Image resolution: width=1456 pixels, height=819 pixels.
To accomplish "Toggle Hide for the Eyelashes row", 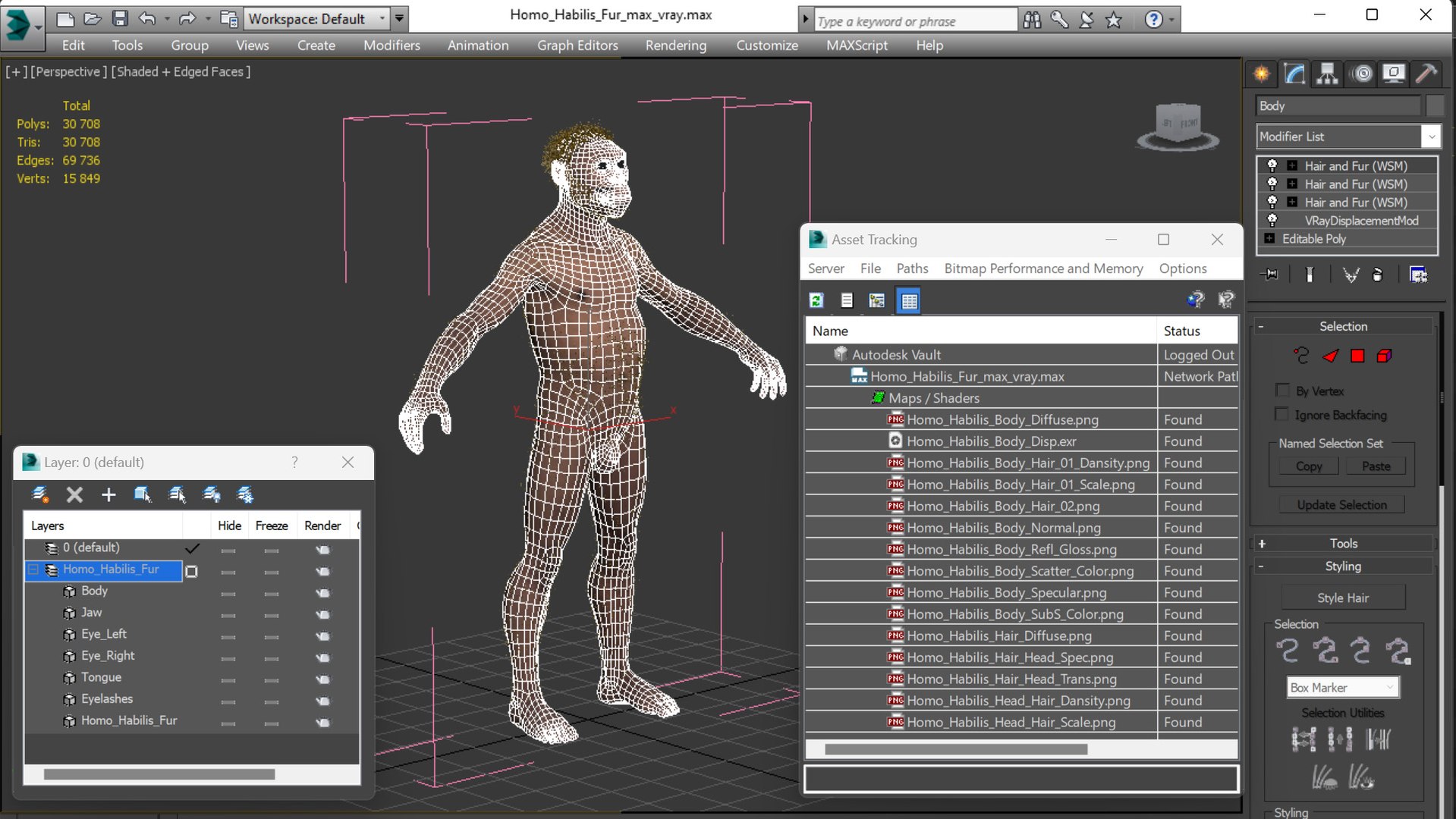I will click(228, 701).
